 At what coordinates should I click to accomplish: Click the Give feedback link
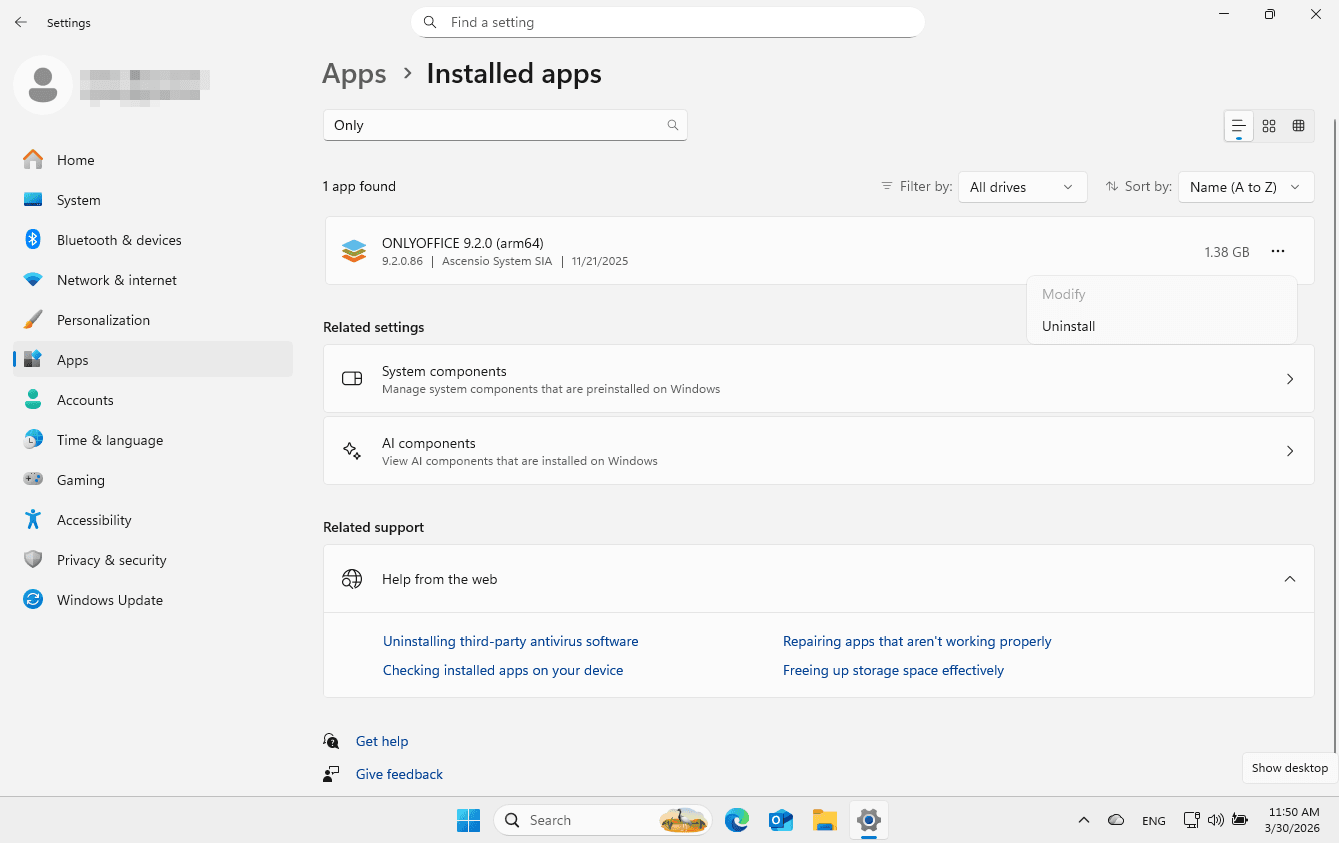399,774
